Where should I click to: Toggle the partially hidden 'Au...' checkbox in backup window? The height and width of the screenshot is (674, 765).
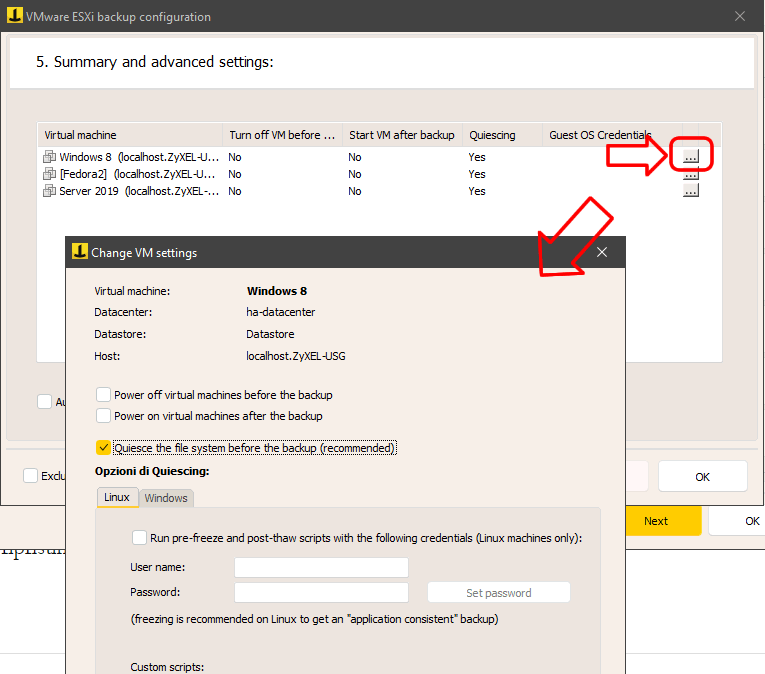click(x=44, y=402)
